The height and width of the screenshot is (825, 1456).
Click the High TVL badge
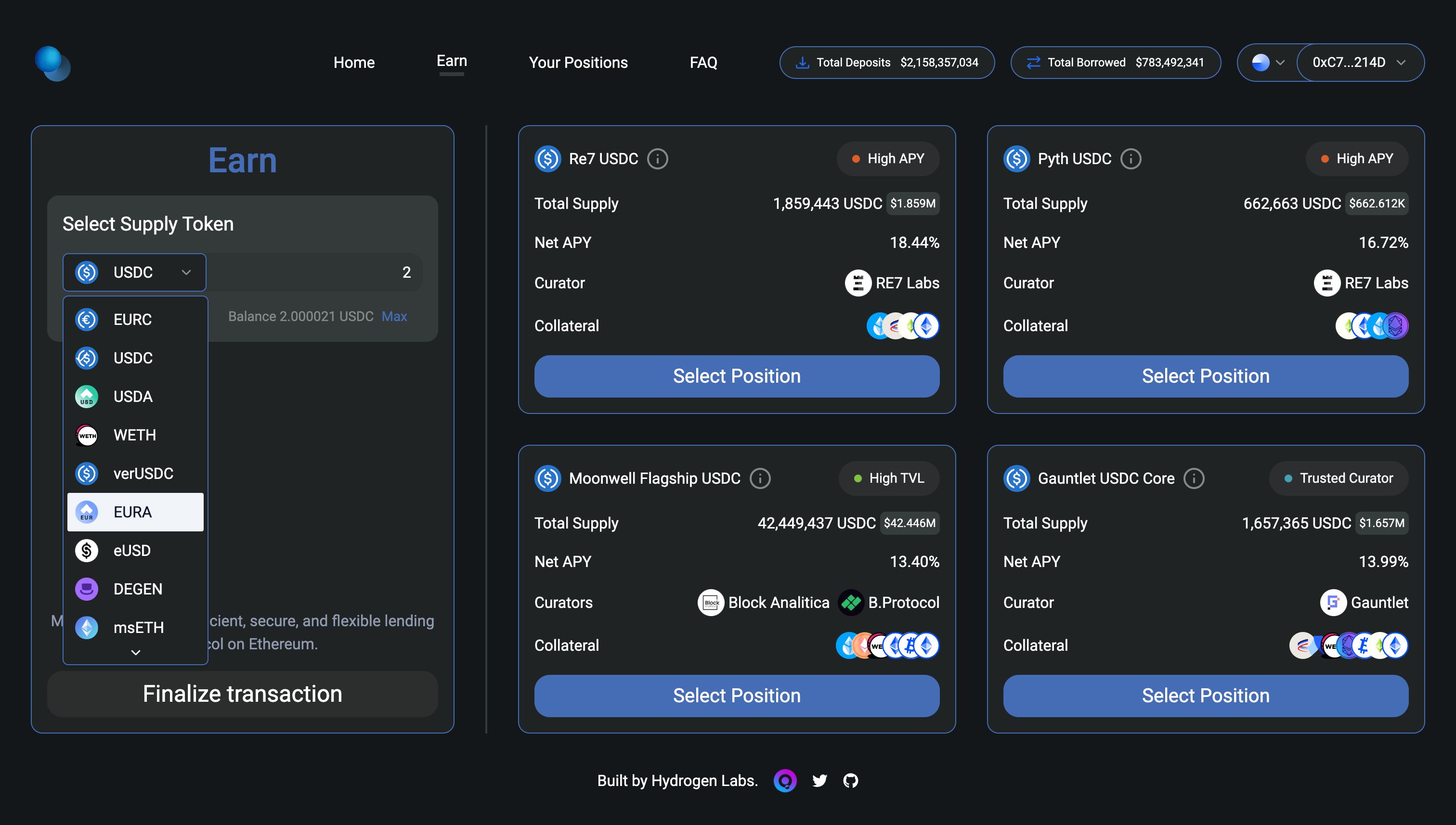click(x=889, y=478)
